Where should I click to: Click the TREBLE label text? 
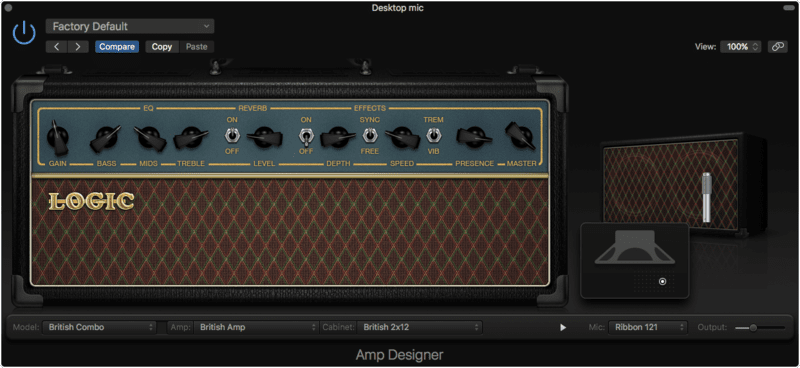click(x=191, y=164)
